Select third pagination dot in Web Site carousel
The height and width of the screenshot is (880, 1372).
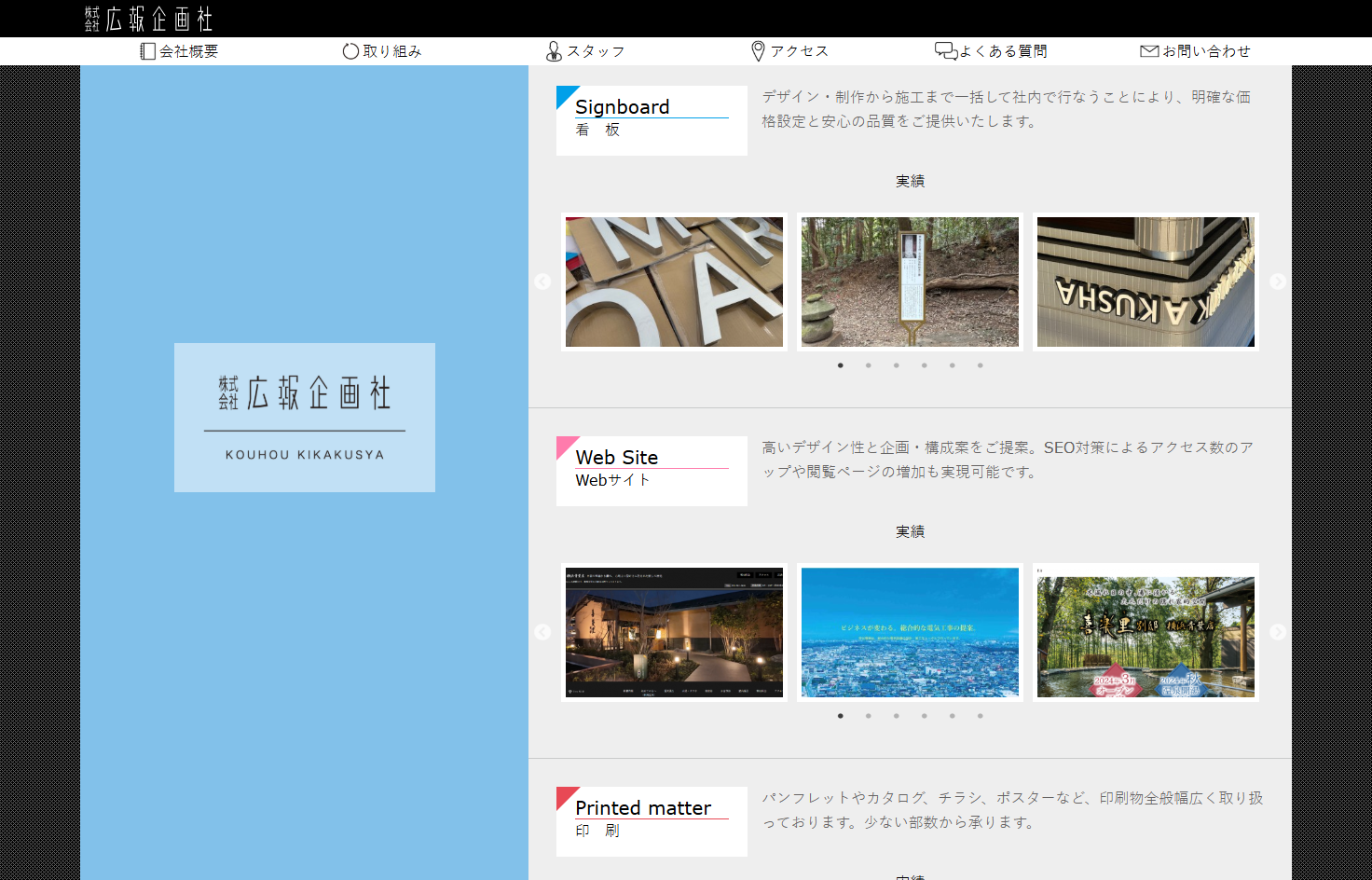tap(897, 716)
